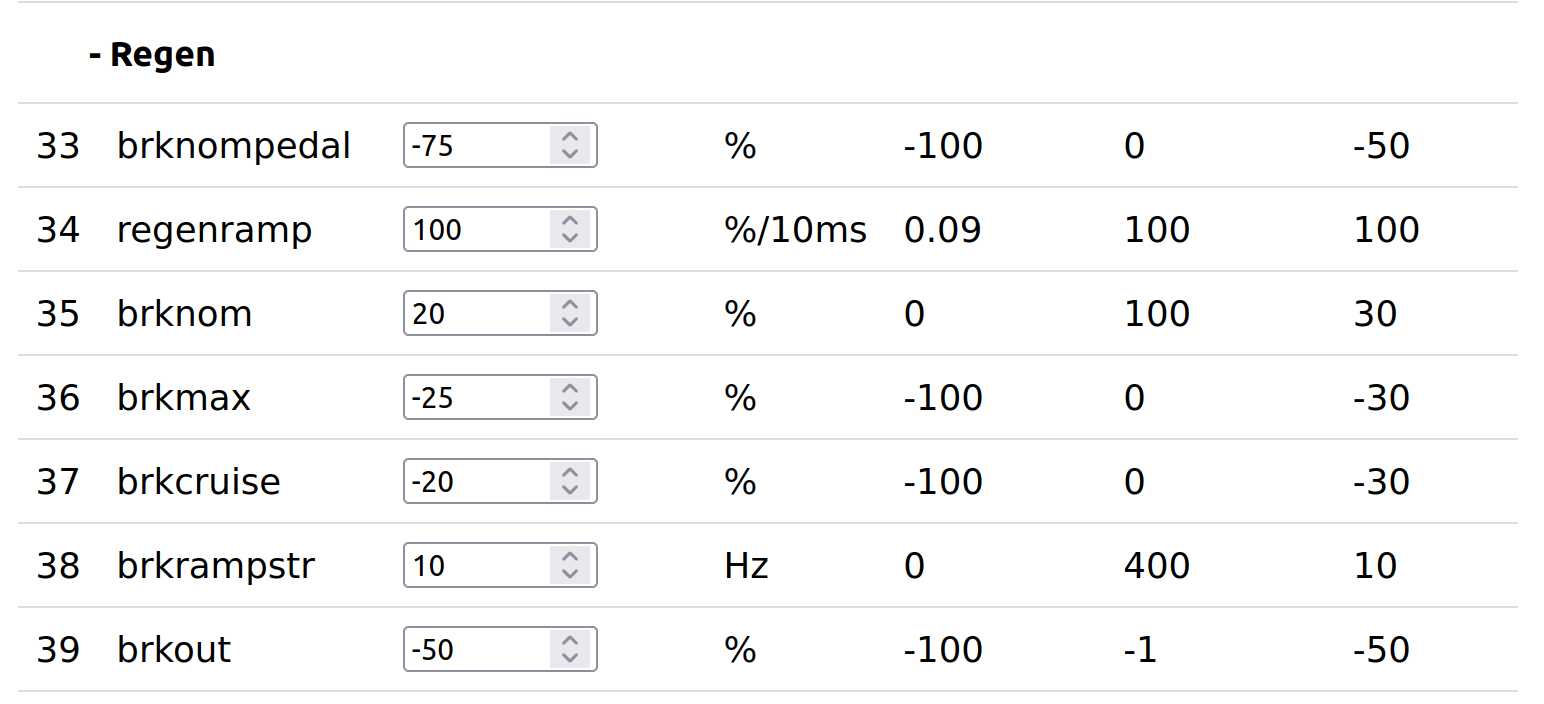The width and height of the screenshot is (1544, 704).
Task: Click the brkmax value input field
Action: (476, 398)
